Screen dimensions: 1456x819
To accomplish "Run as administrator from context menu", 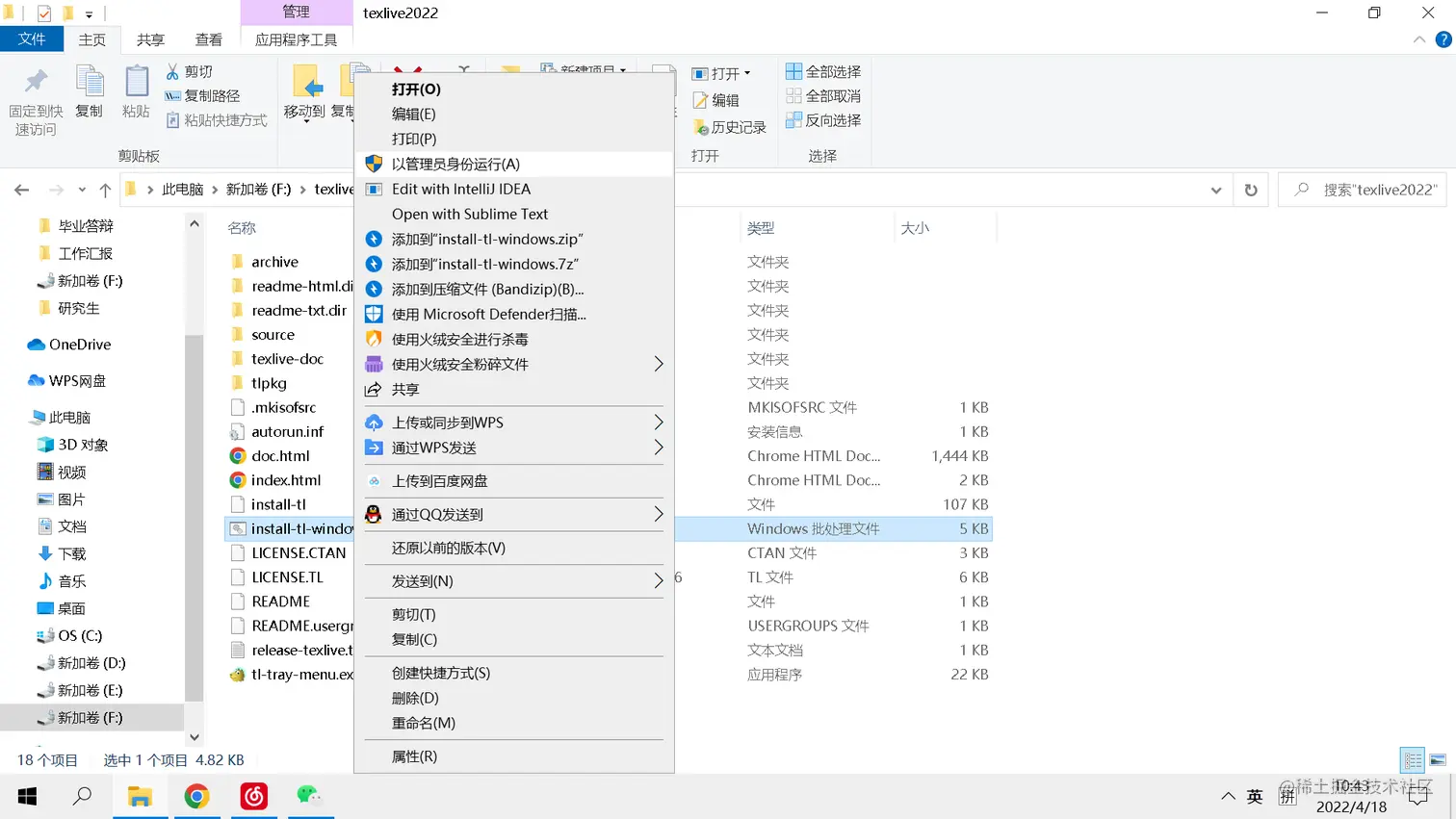I will coord(514,165).
